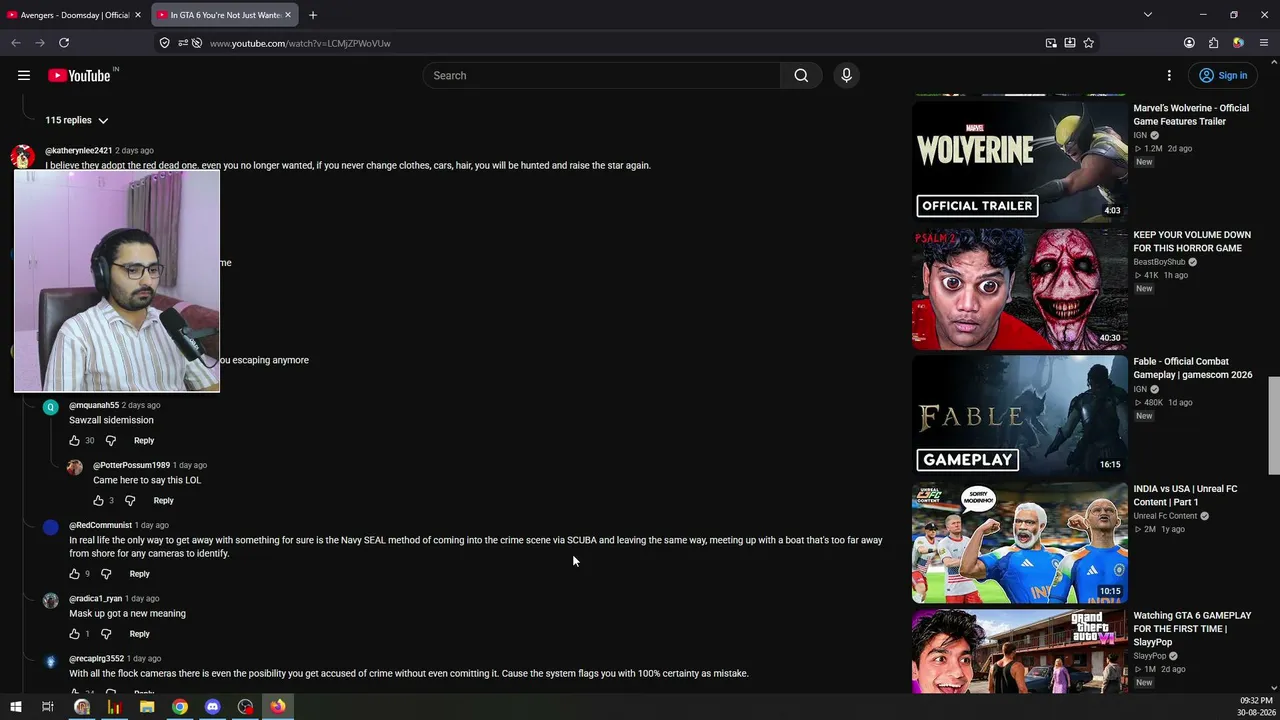Open a new browser tab
This screenshot has height=720, width=1280.
coord(313,15)
